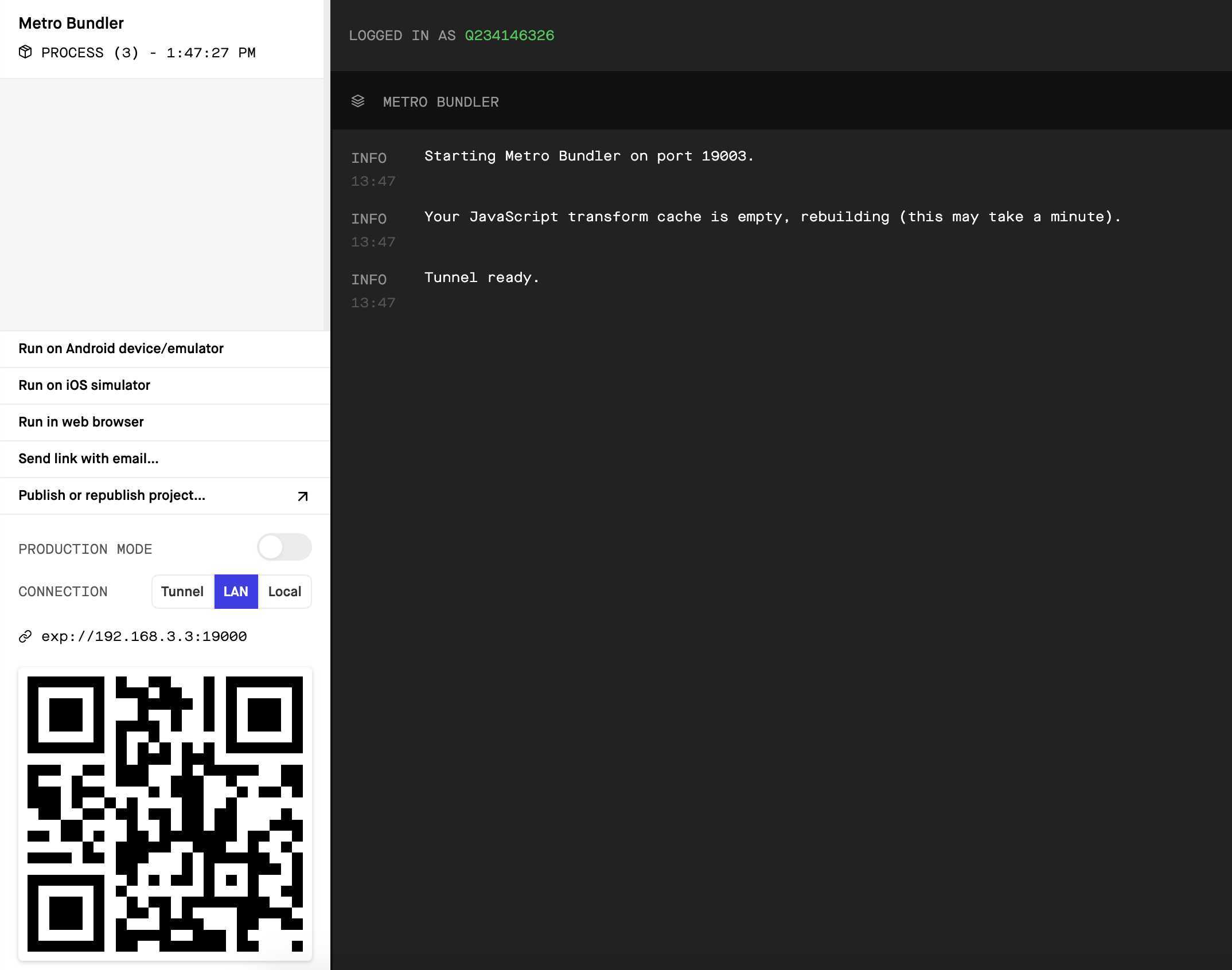Click the username Q234146326 link
The height and width of the screenshot is (970, 1232).
(x=509, y=36)
